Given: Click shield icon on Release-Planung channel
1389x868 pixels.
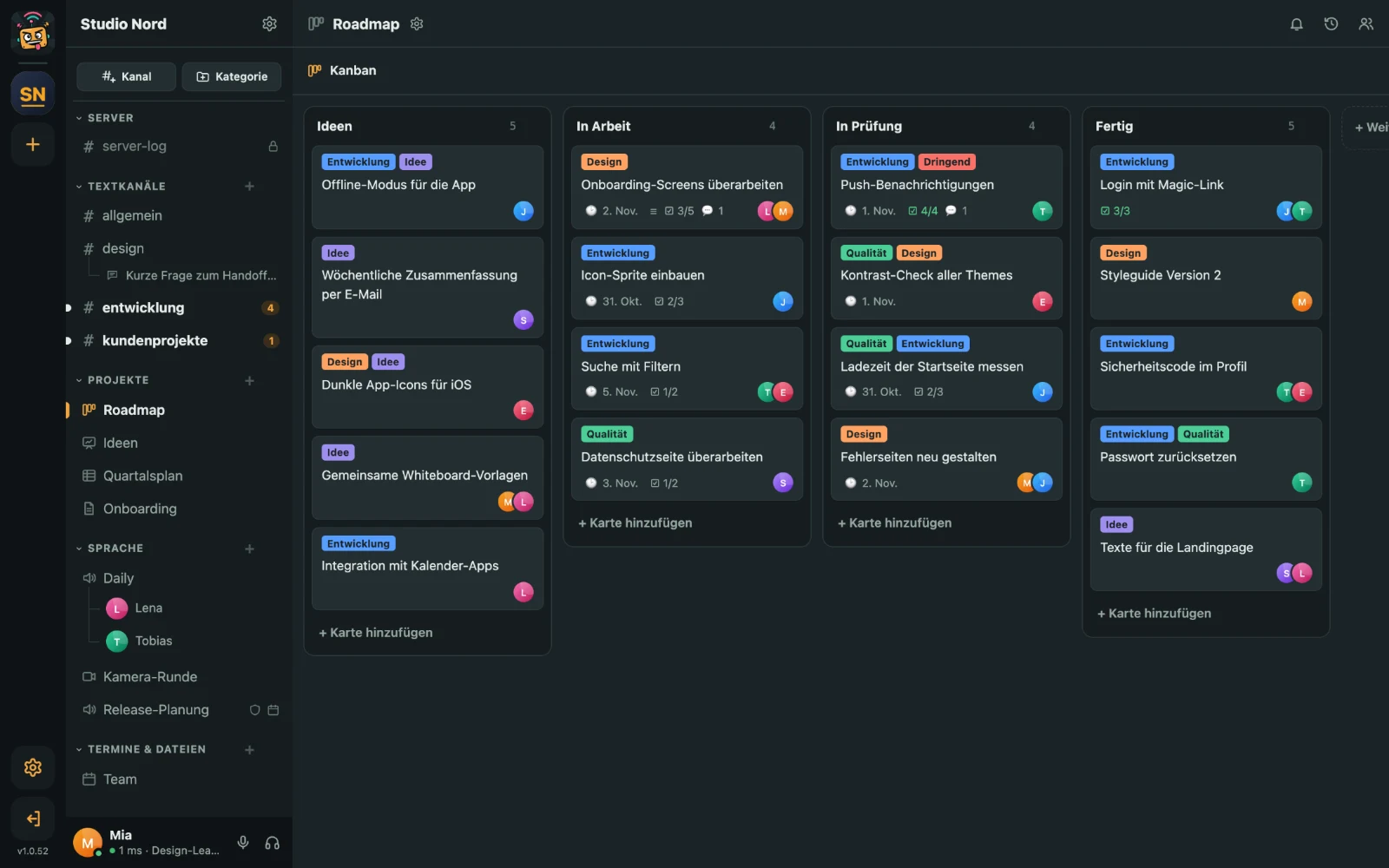Looking at the screenshot, I should (254, 710).
